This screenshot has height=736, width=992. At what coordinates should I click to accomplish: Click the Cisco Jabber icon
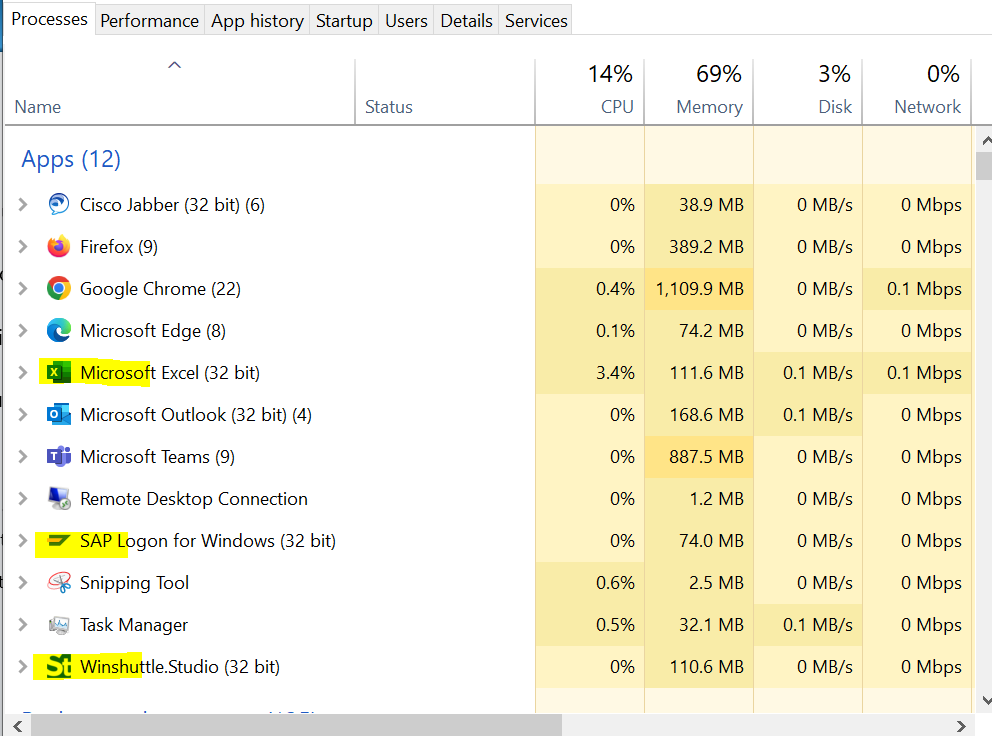point(58,204)
